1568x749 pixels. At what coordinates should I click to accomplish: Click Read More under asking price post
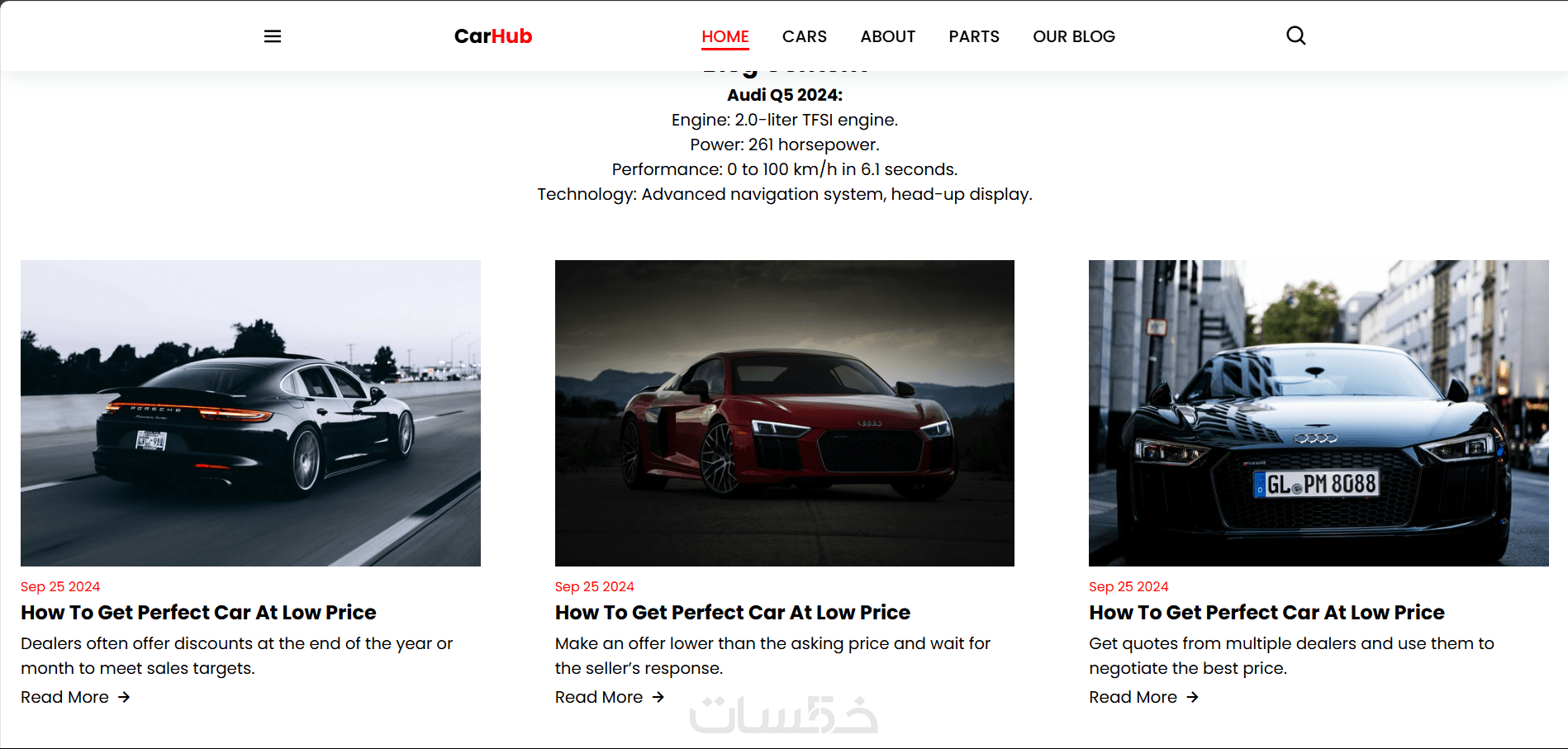click(599, 697)
